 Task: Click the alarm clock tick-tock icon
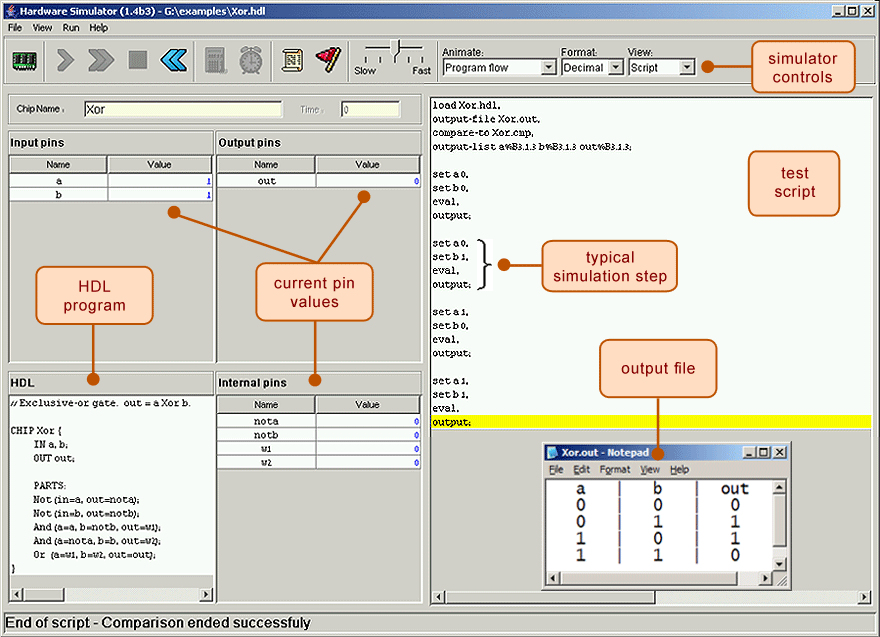tap(250, 61)
